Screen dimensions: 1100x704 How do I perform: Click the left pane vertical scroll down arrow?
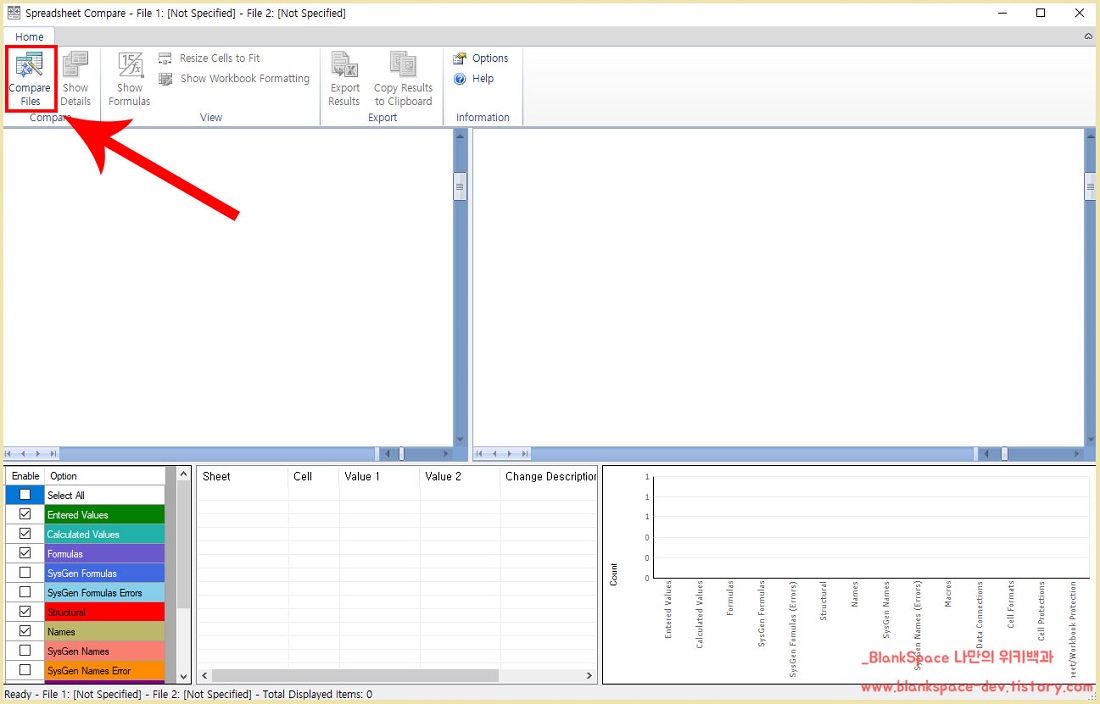(x=460, y=440)
